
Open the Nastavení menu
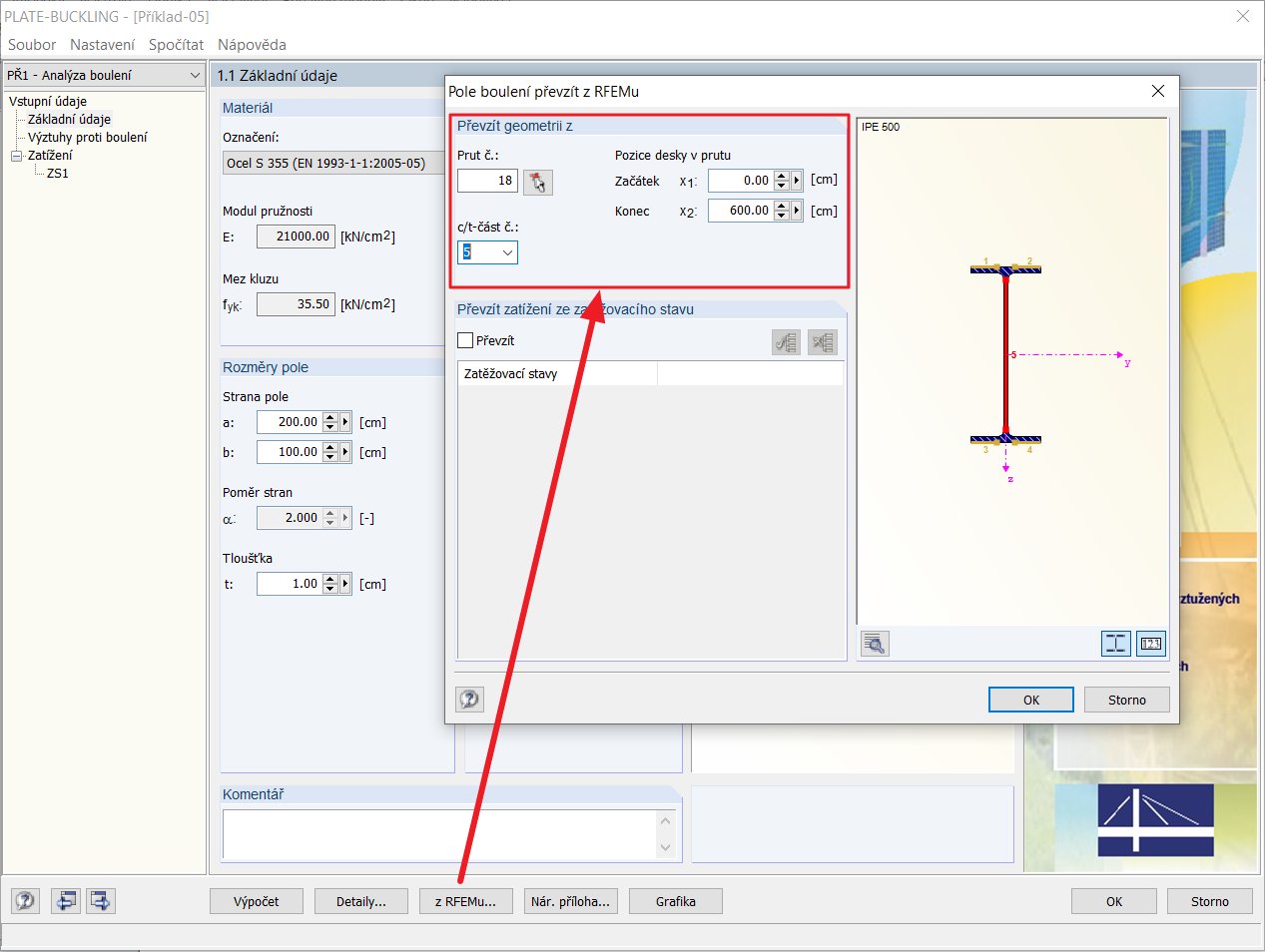(102, 45)
